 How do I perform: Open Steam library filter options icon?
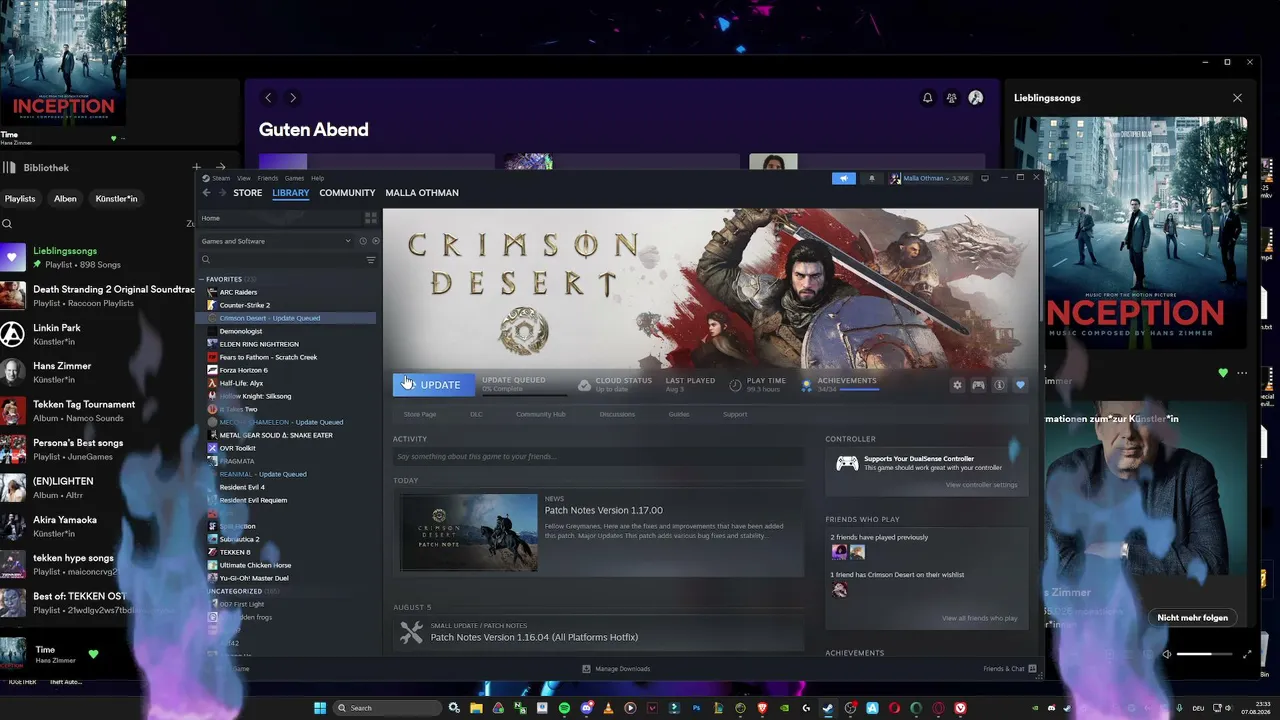click(x=371, y=260)
